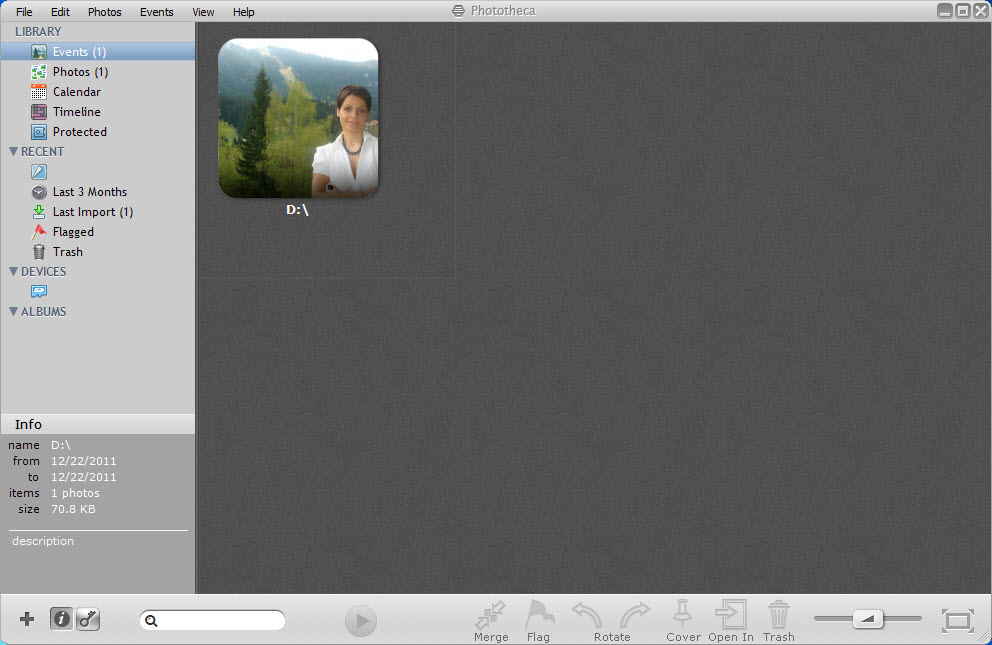992x645 pixels.
Task: Start the slideshow with the play button
Action: 361,621
